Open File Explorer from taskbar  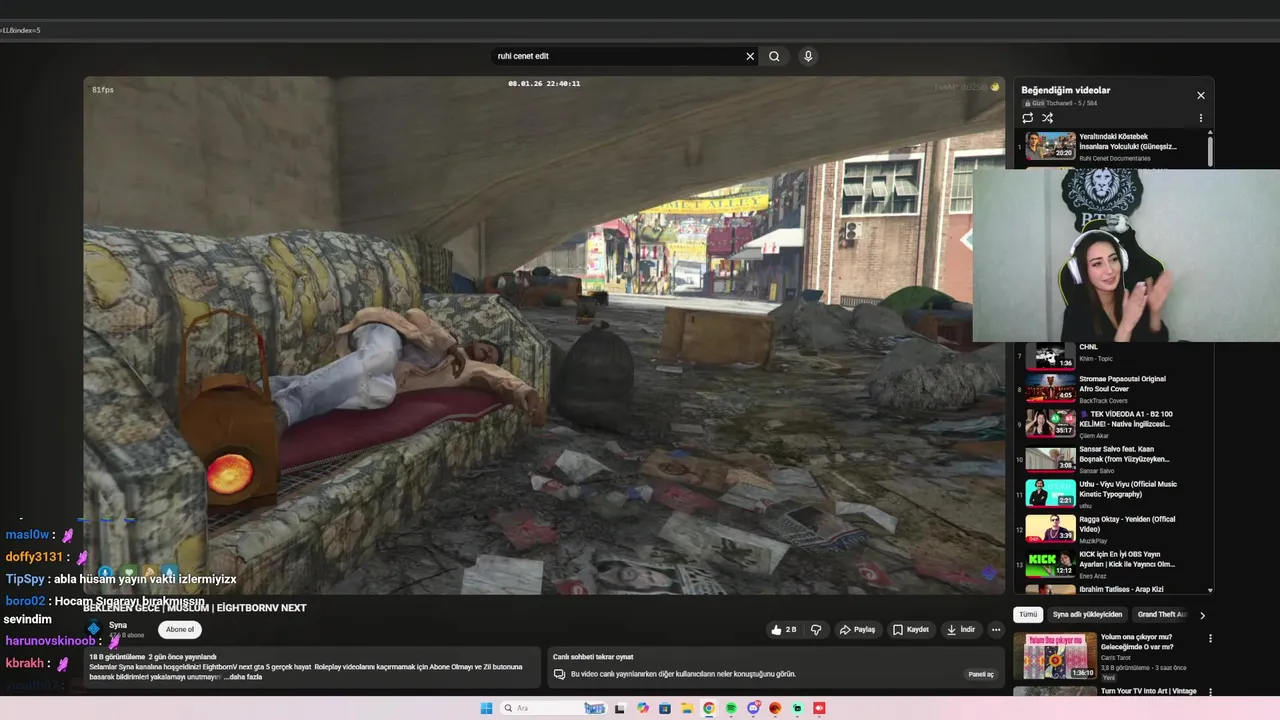687,708
